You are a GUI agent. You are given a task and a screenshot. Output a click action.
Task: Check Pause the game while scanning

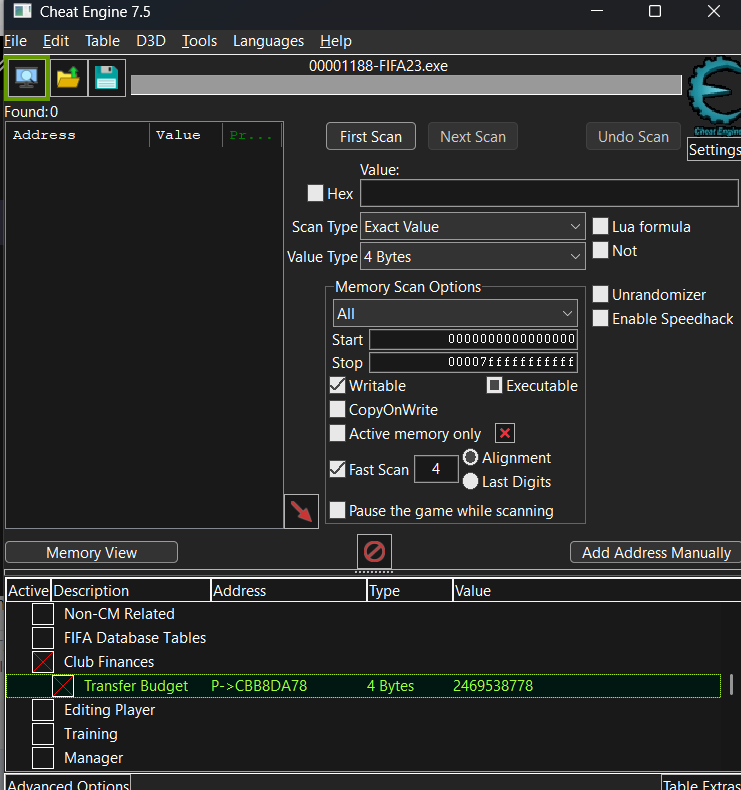point(338,510)
